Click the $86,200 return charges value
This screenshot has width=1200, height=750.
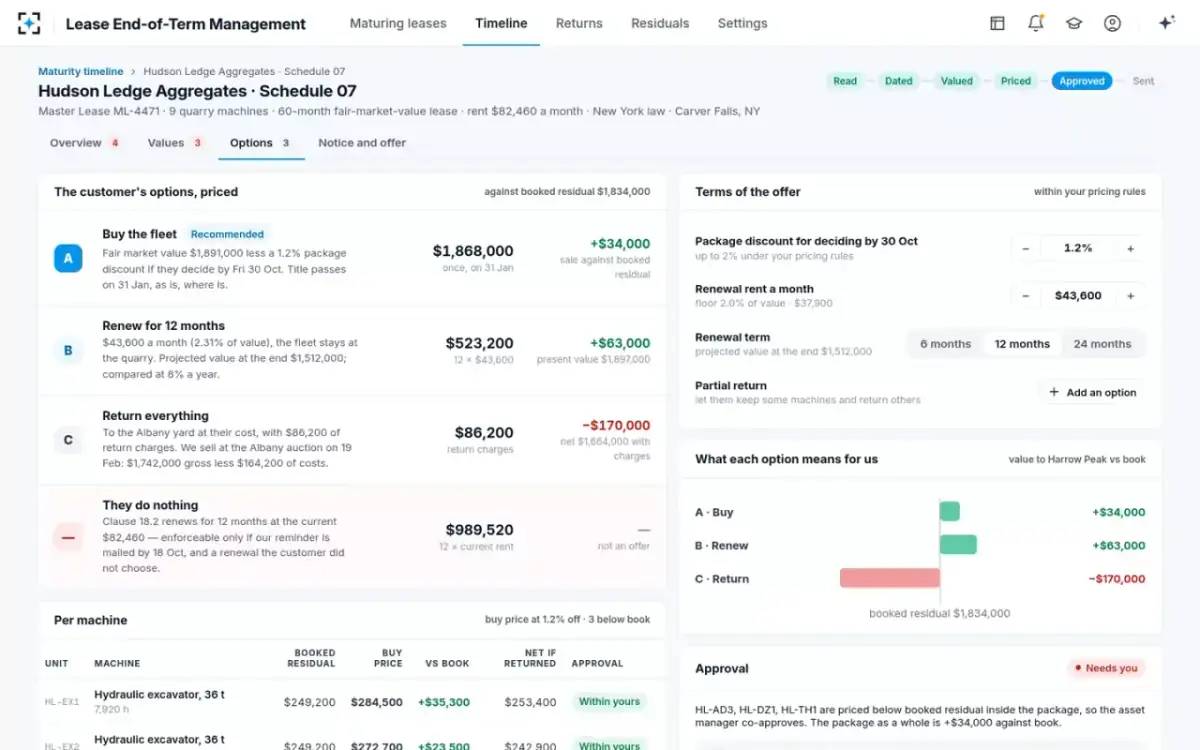(x=484, y=433)
